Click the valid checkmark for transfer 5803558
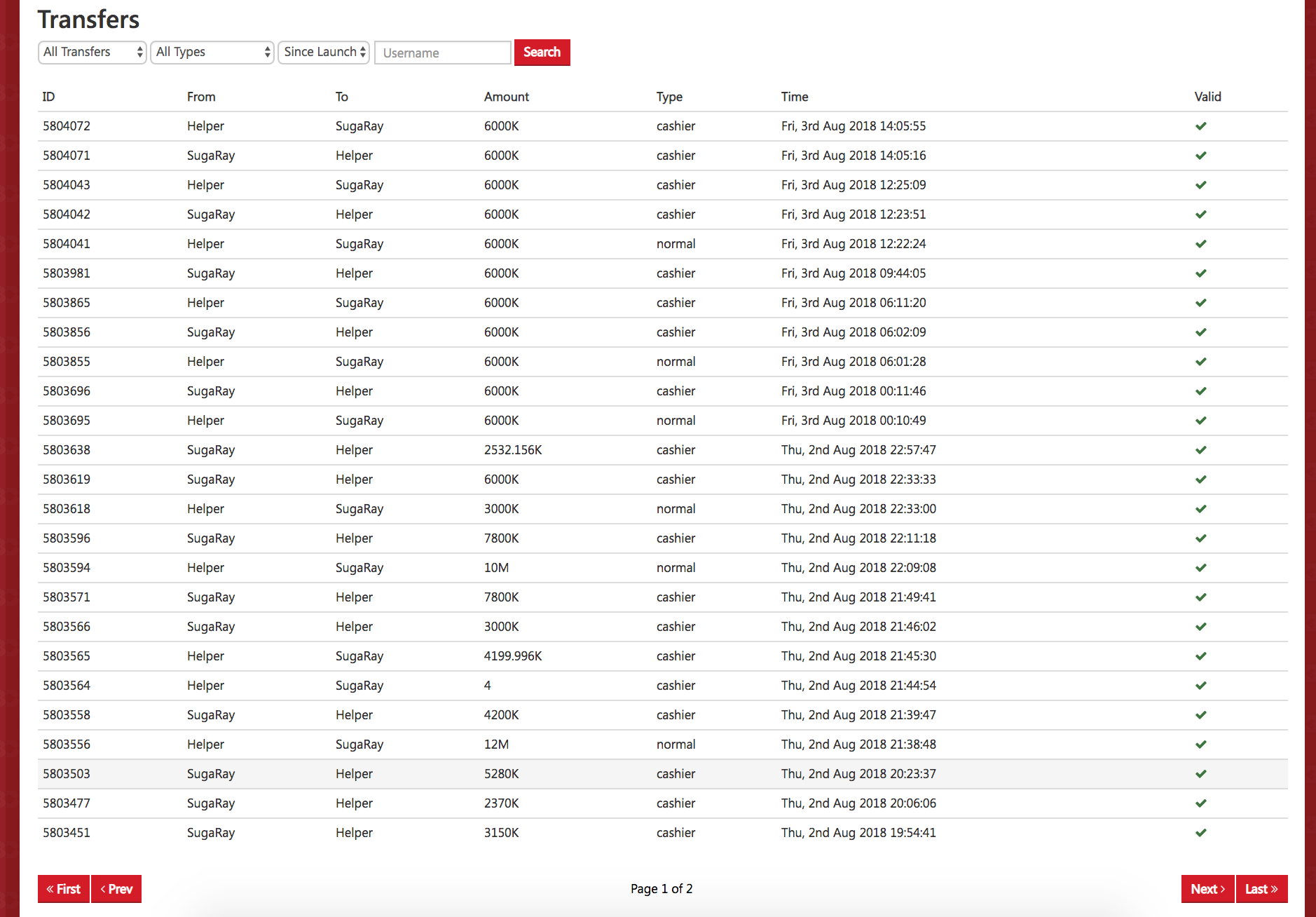 pyautogui.click(x=1201, y=715)
